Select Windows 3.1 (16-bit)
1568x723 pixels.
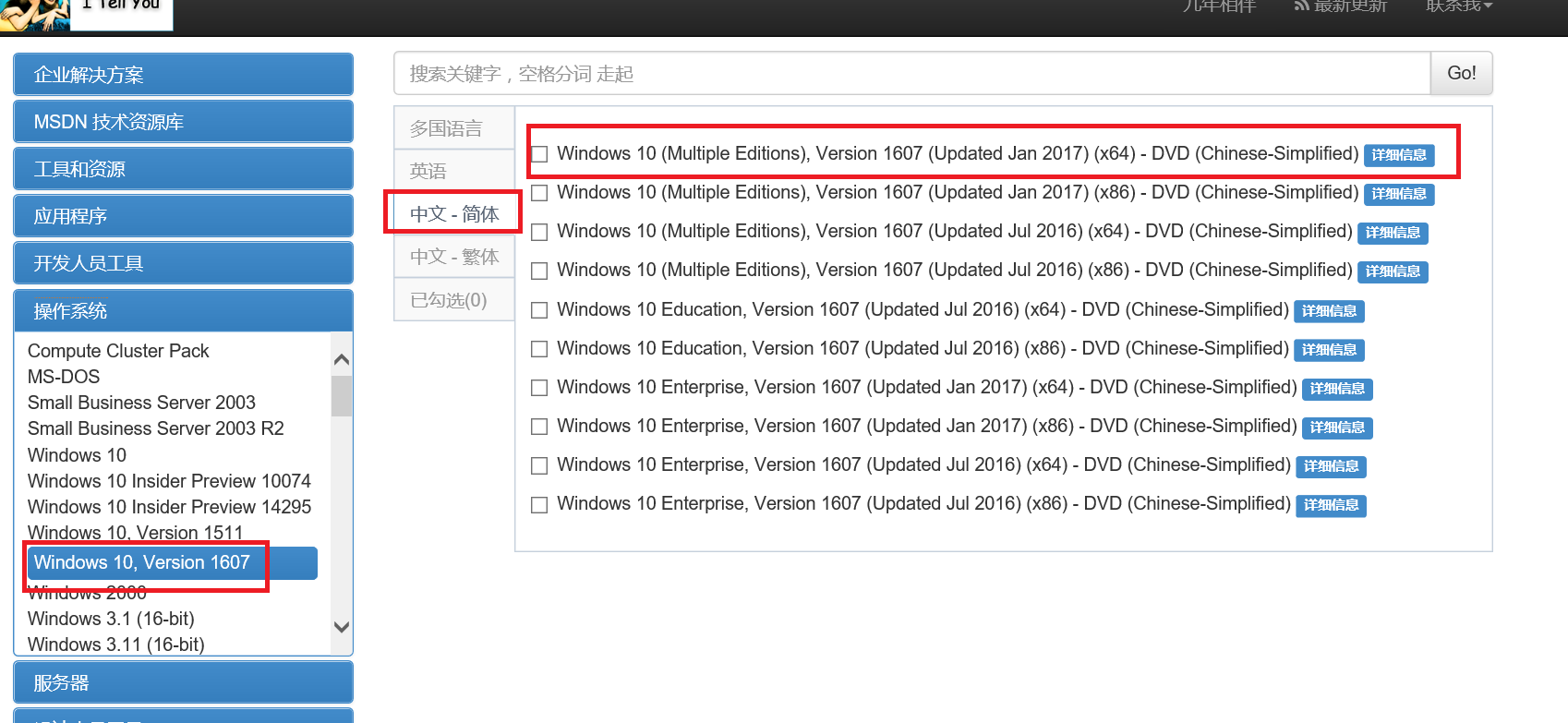pos(111,619)
